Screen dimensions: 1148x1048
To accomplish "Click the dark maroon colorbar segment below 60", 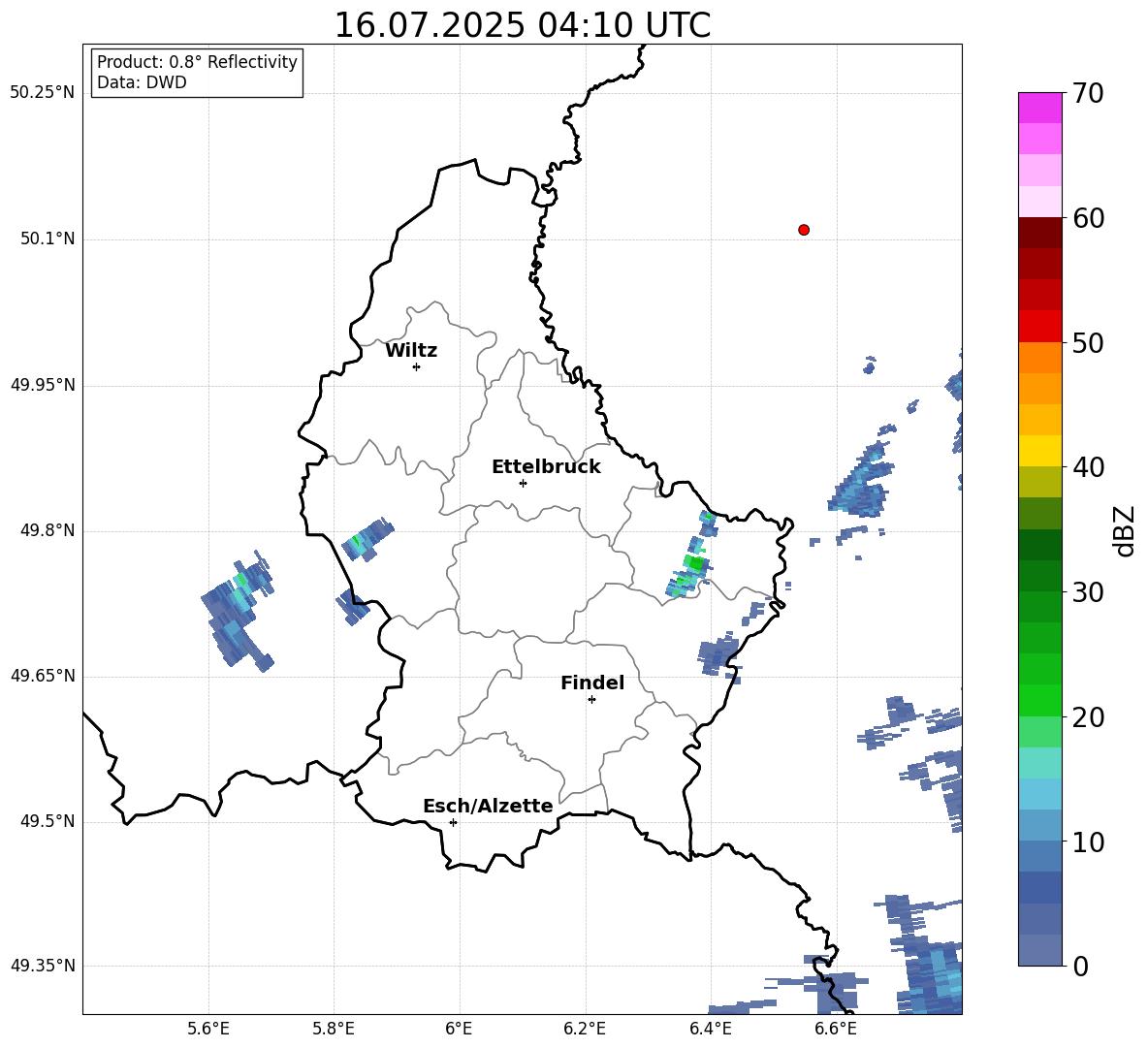I will point(1039,233).
